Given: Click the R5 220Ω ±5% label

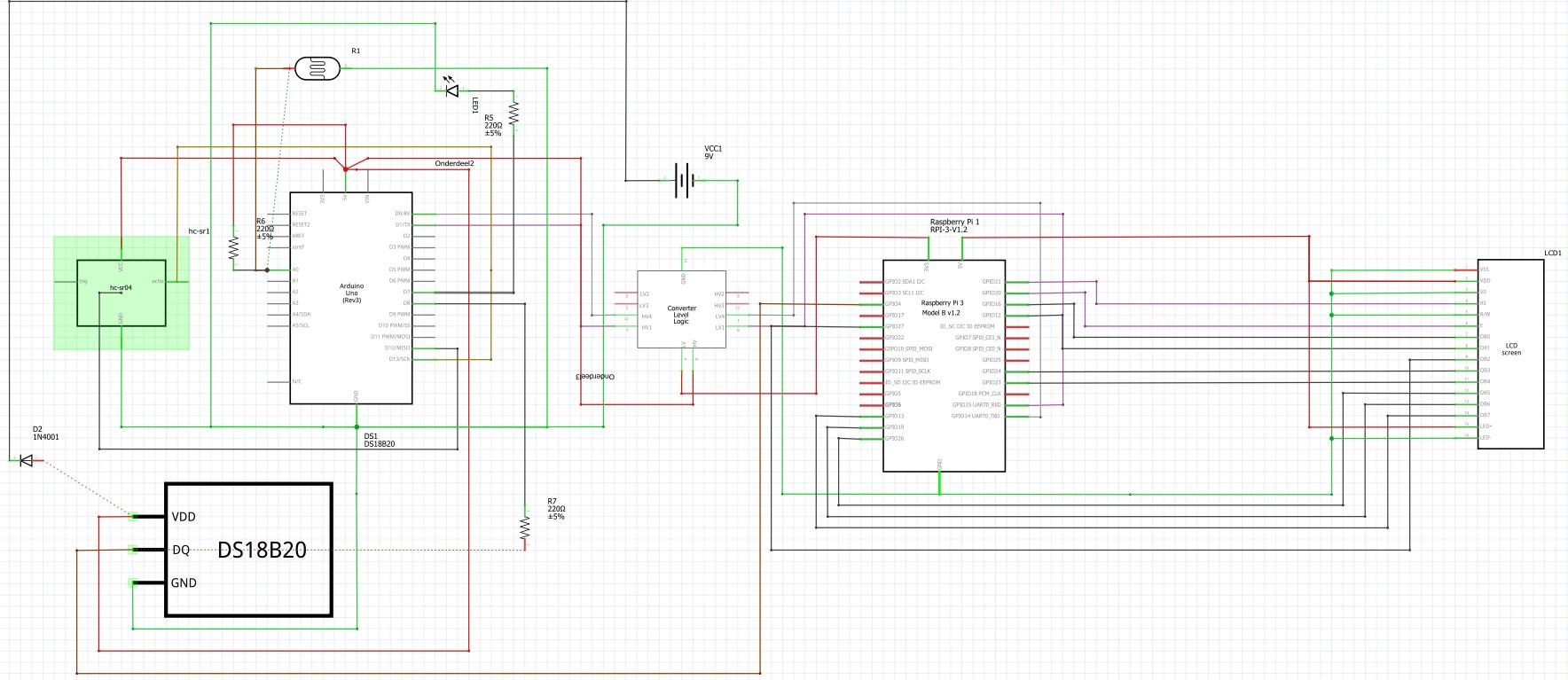Looking at the screenshot, I should point(493,125).
